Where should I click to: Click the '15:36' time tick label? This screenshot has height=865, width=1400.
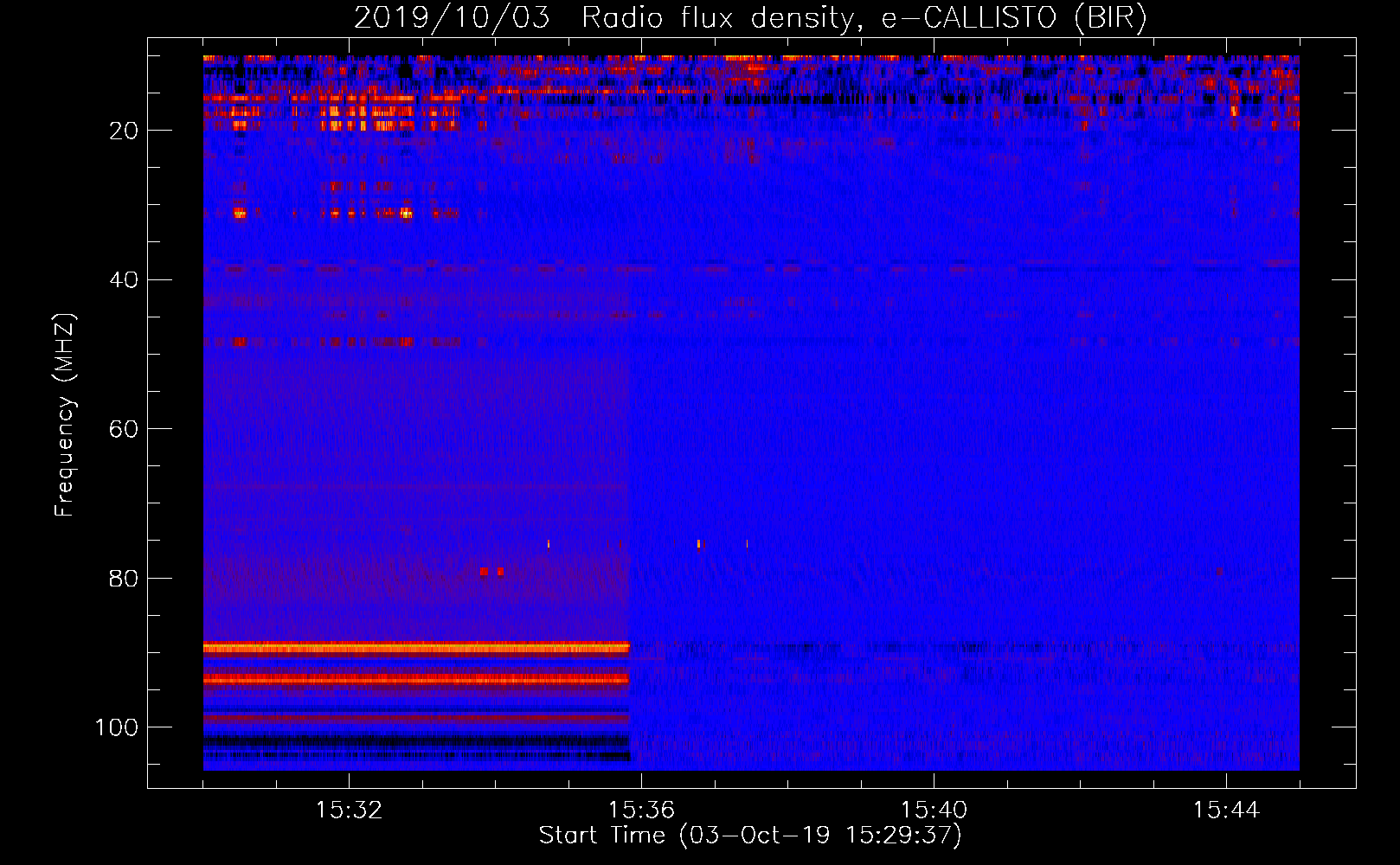(641, 810)
